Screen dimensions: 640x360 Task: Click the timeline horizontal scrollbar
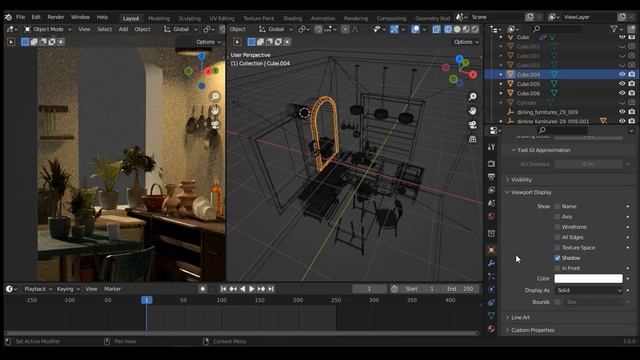pyautogui.click(x=241, y=333)
